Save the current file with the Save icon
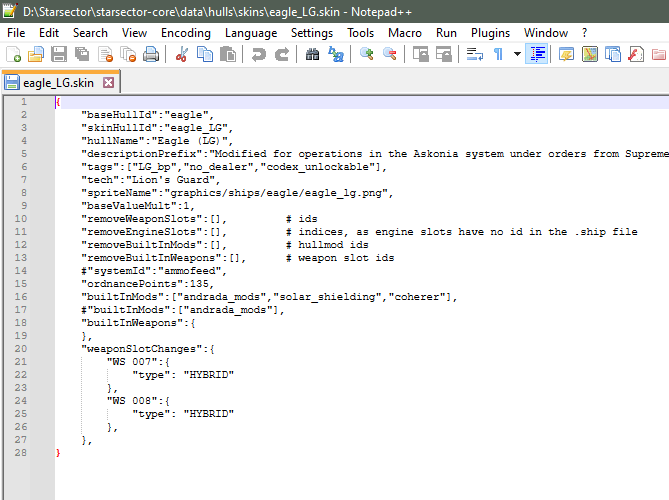Viewport: 669px width, 500px height. pyautogui.click(x=59, y=55)
